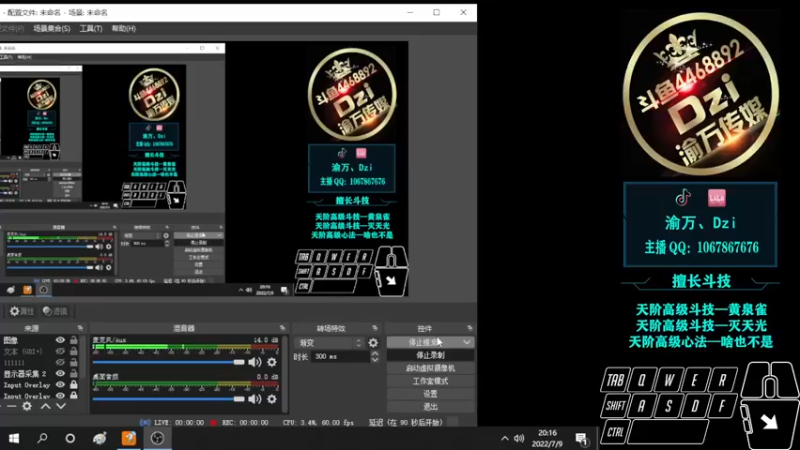
Task: Switch to orange app on taskbar
Action: click(x=129, y=438)
